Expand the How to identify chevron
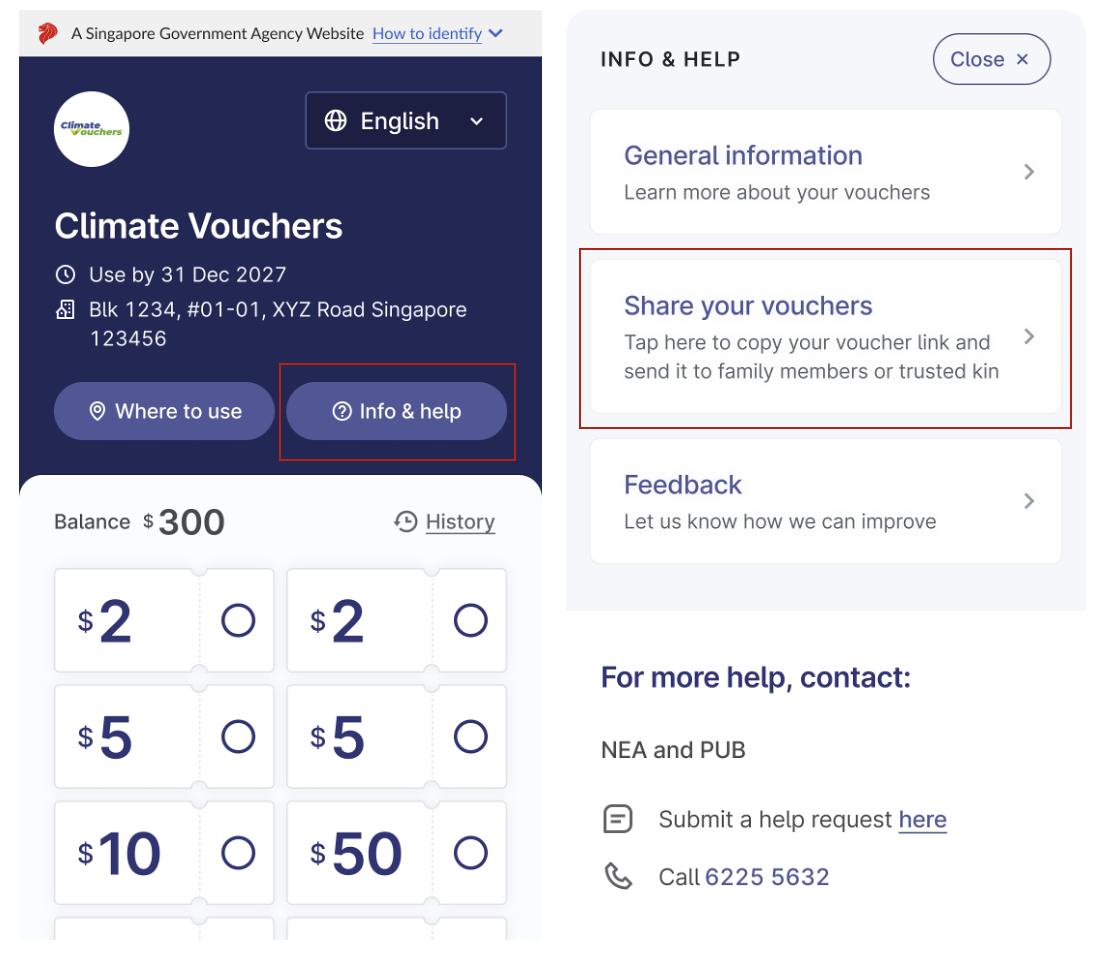This screenshot has height=958, width=1102. [x=495, y=33]
